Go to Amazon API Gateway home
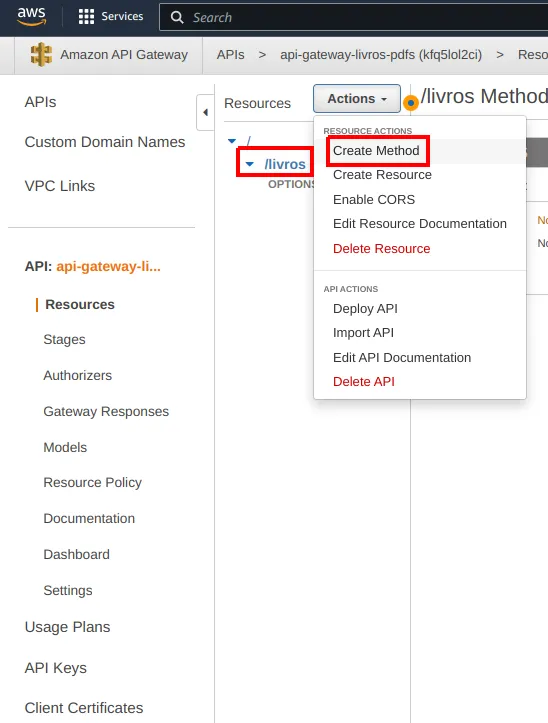This screenshot has height=723, width=548. pos(124,54)
